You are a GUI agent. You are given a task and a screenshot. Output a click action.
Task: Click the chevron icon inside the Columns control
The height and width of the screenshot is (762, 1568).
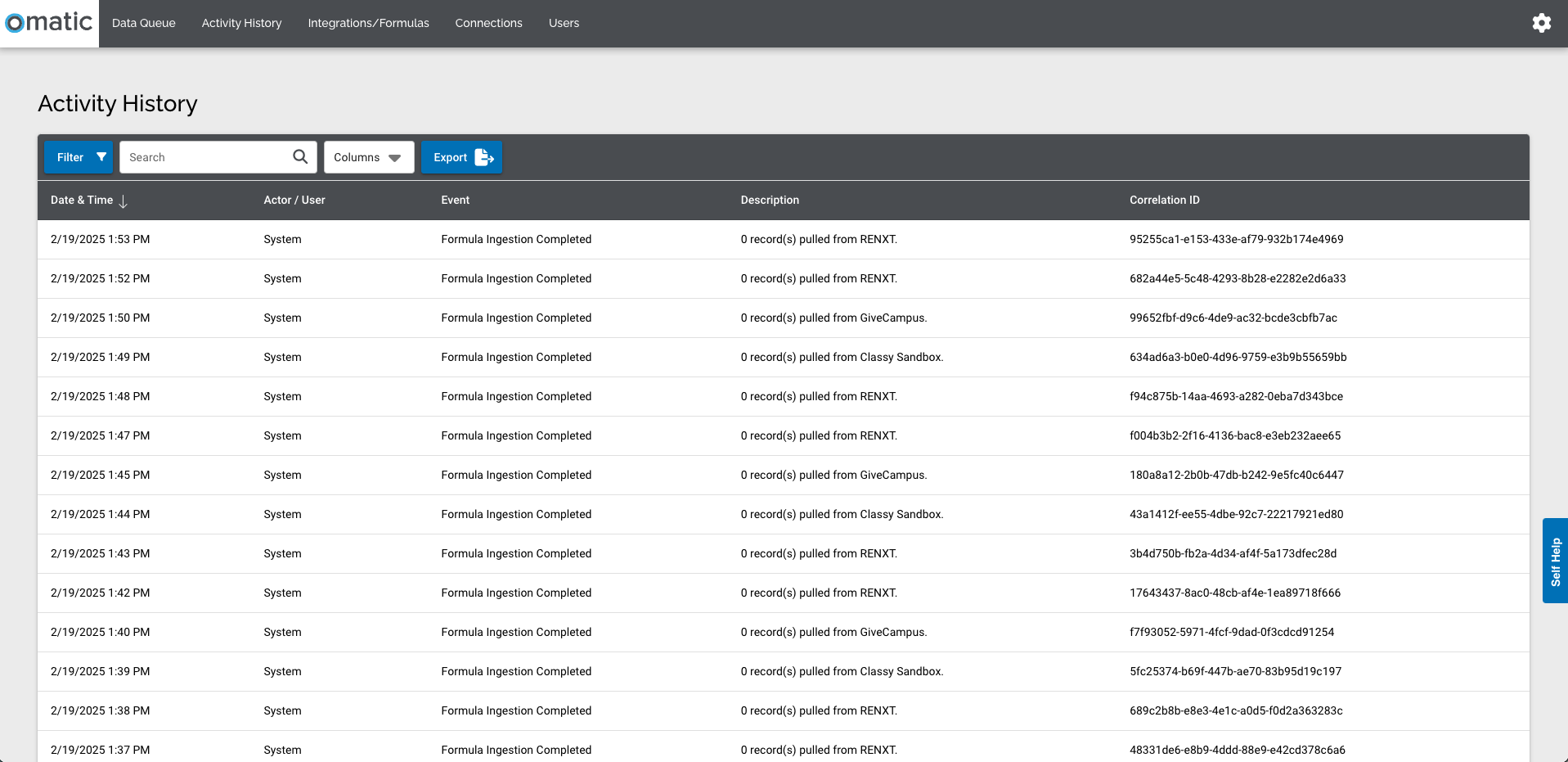tap(393, 157)
